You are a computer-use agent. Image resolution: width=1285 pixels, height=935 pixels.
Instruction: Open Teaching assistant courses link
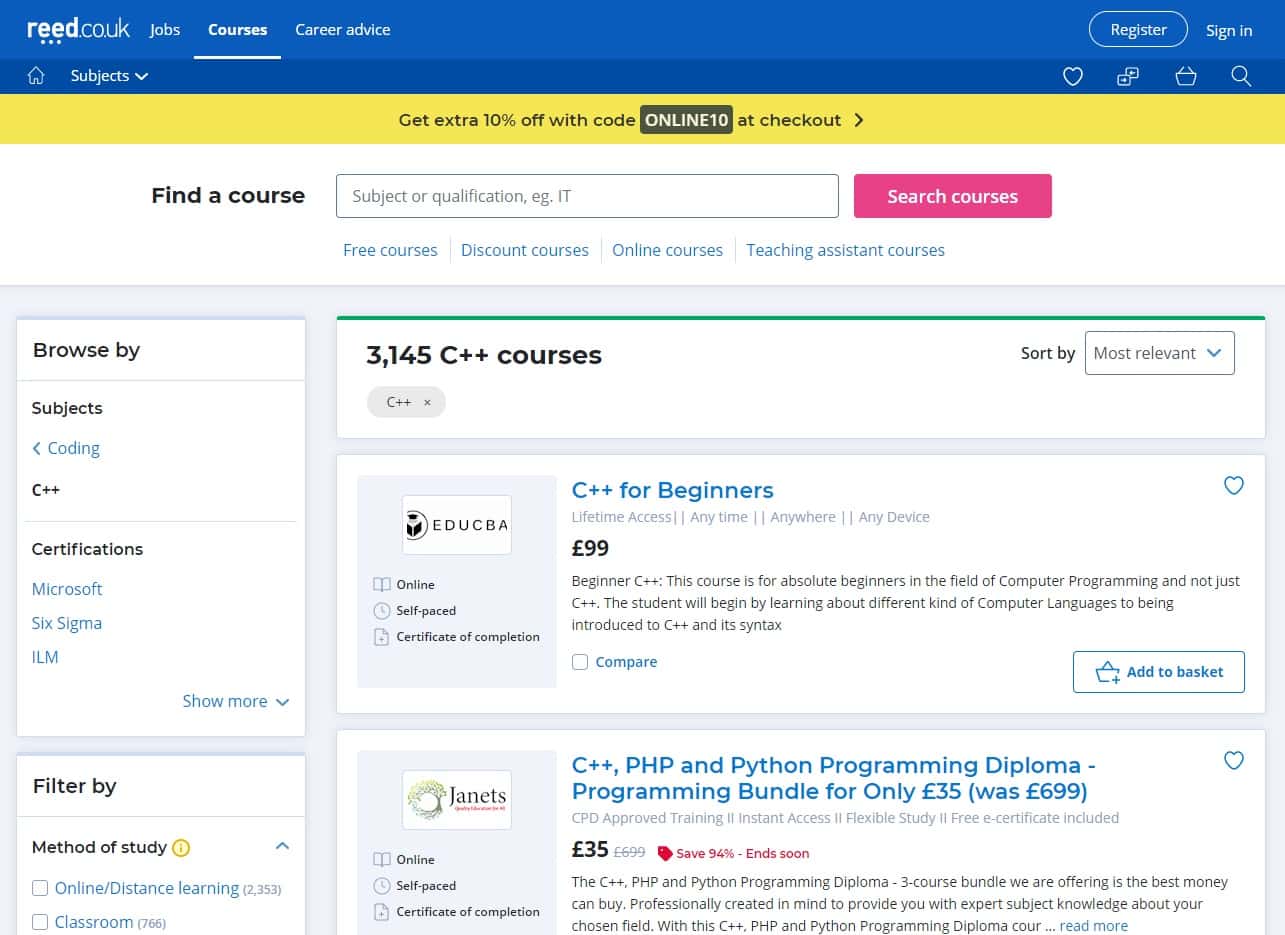[x=845, y=250]
